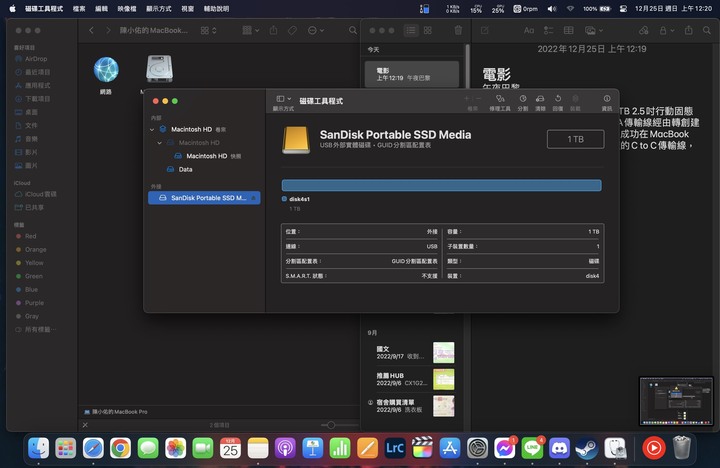720x468 pixels.
Task: Go back in the Finder window
Action: (91, 30)
